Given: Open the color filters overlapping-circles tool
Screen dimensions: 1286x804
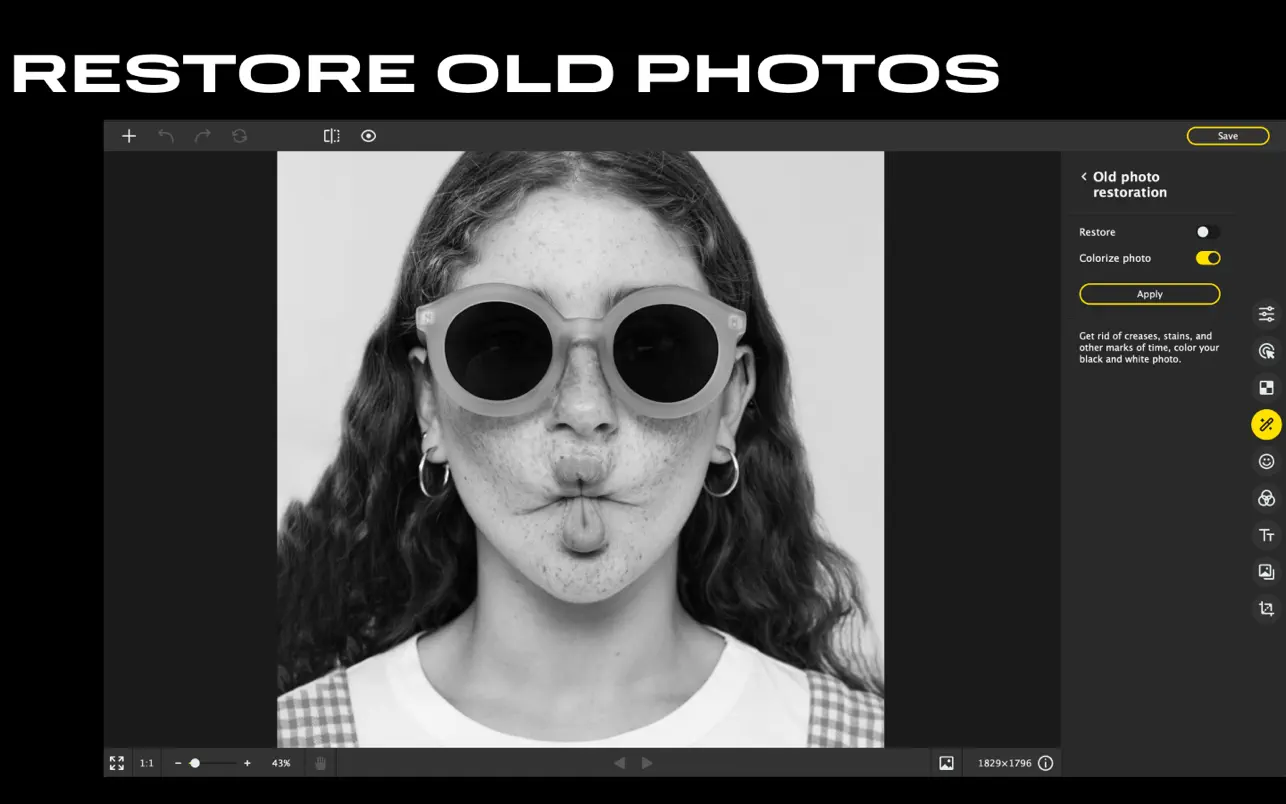Looking at the screenshot, I should pyautogui.click(x=1266, y=498).
